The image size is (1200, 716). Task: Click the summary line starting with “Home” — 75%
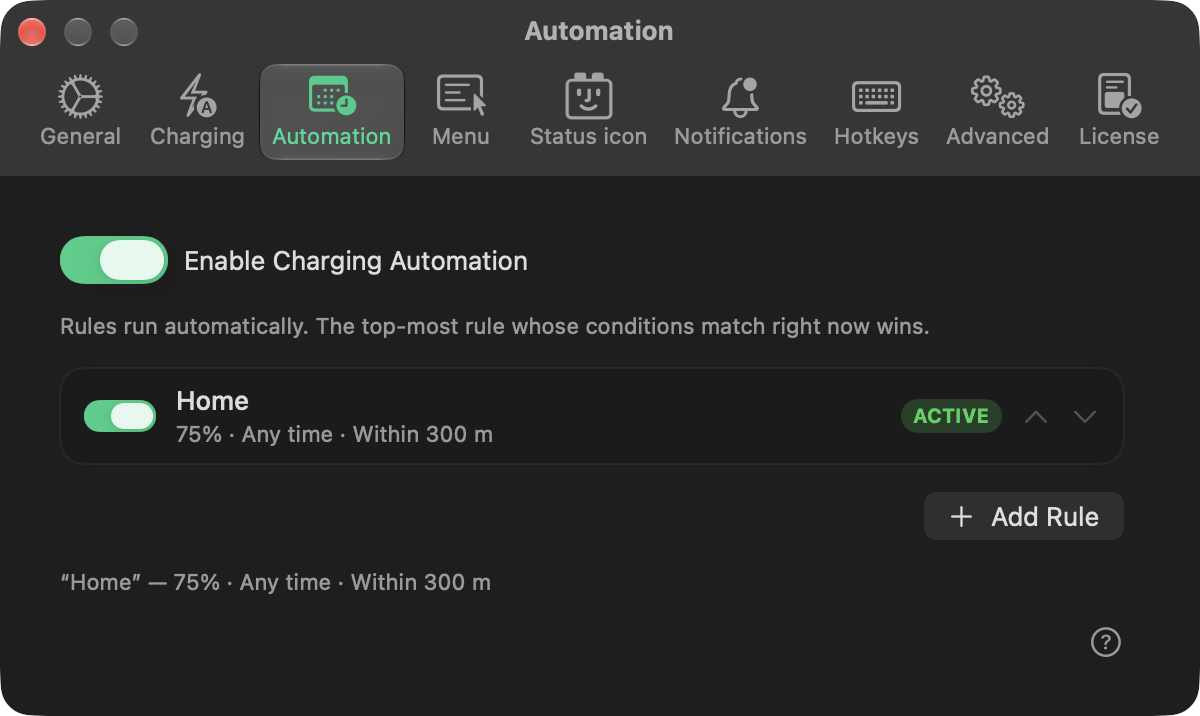pyautogui.click(x=276, y=582)
